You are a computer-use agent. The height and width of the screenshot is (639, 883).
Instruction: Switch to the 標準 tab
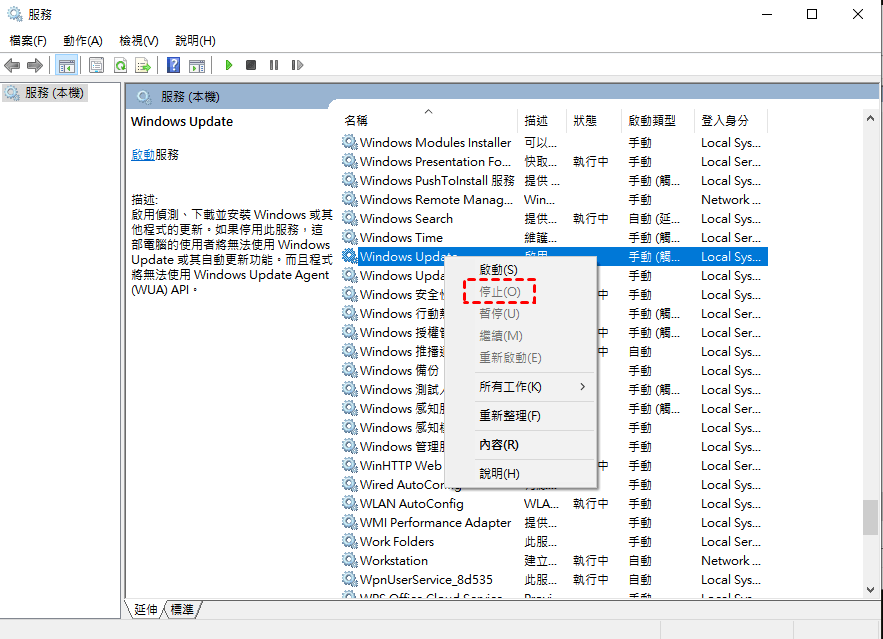(182, 609)
